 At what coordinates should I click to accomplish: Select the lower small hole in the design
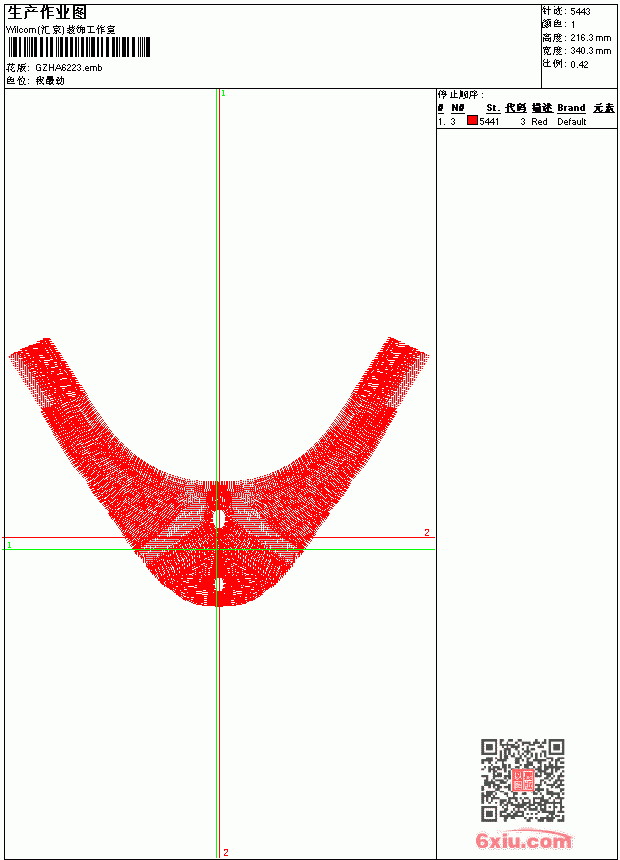coord(219,585)
